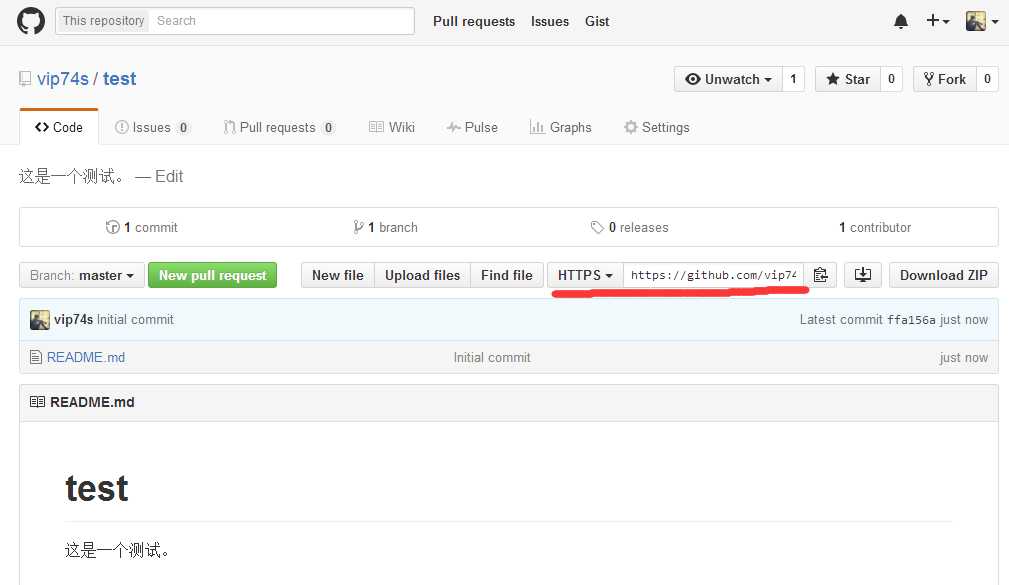Open vip74s author link in commit row

[73, 319]
